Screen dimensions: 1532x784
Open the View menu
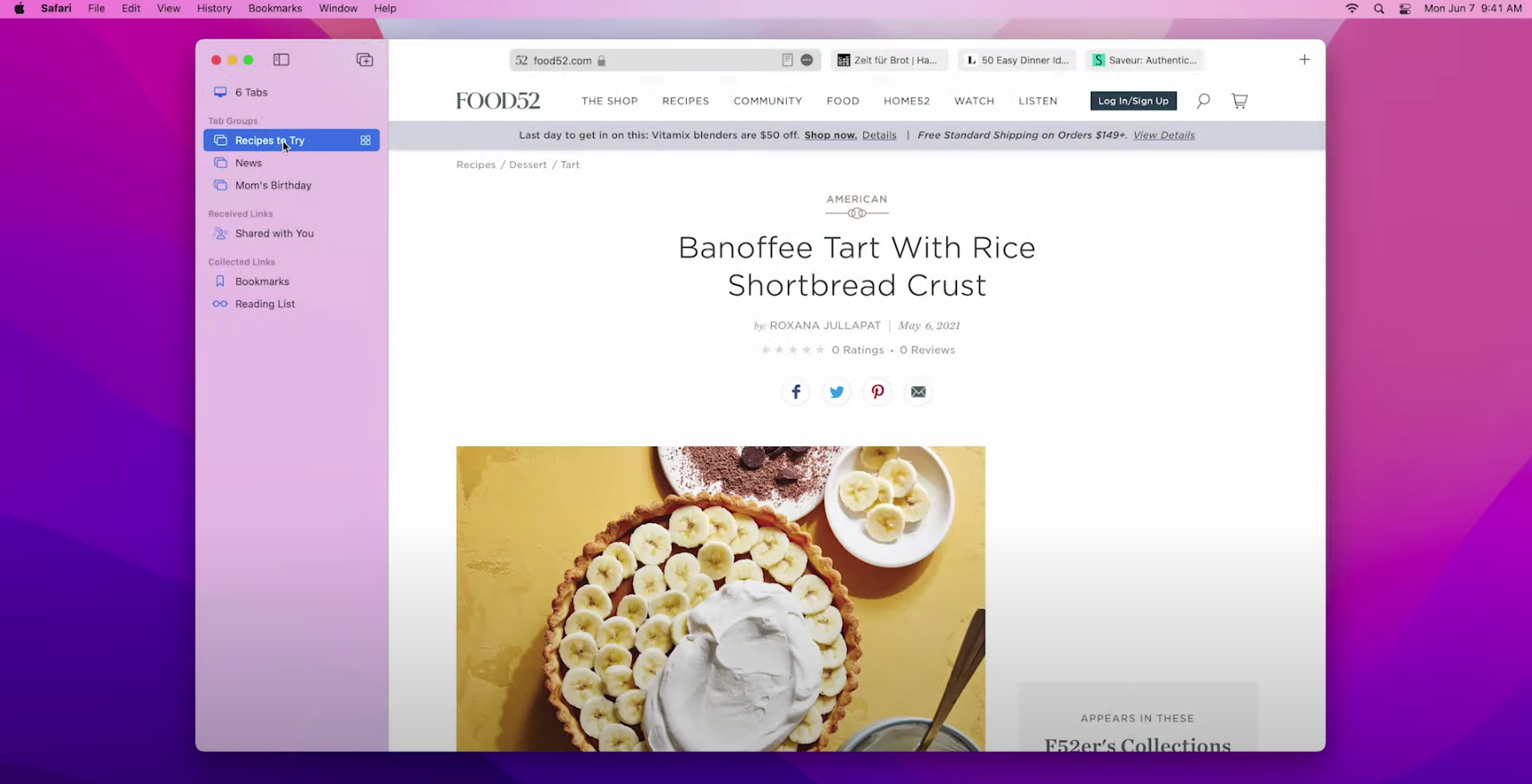coord(168,8)
